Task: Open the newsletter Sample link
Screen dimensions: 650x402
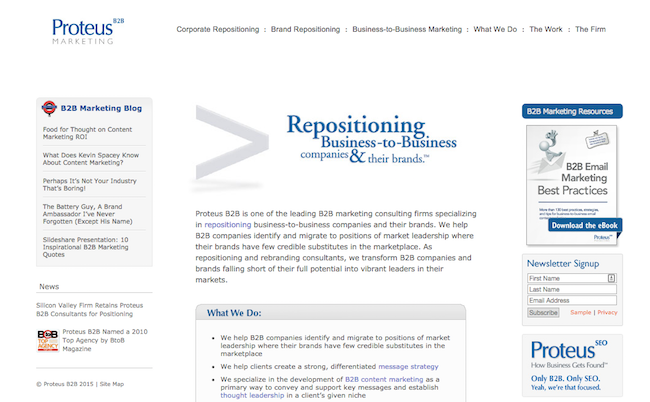Action: pos(580,312)
